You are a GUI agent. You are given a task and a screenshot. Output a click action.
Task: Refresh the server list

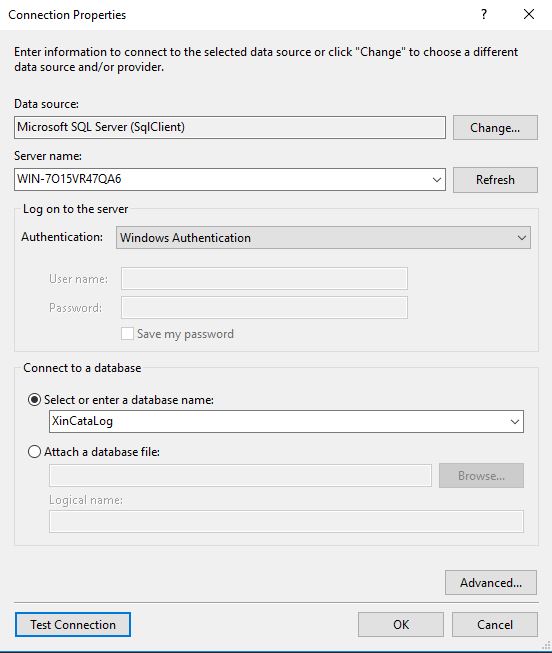click(495, 180)
